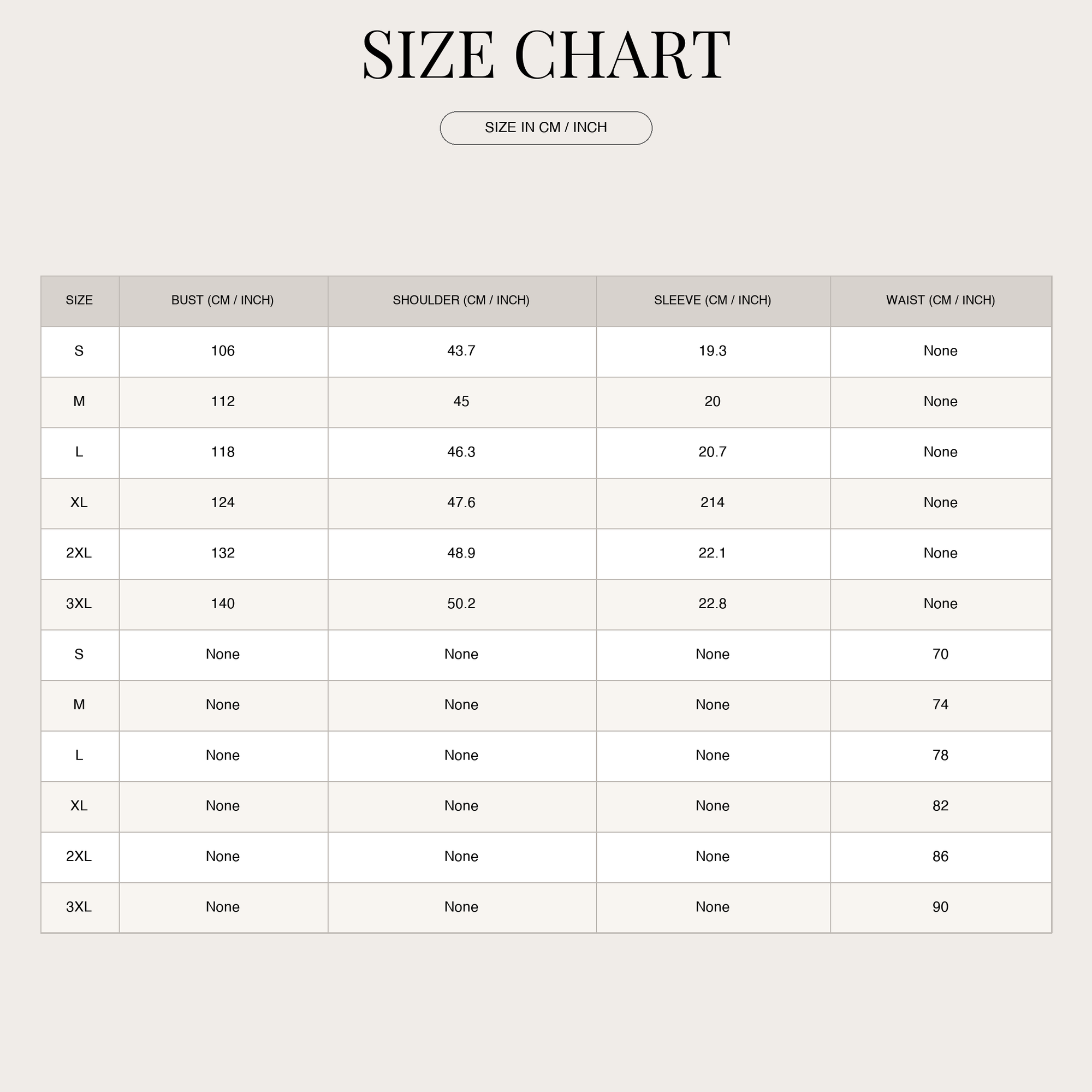Screen dimensions: 1092x1092
Task: Click the waist value 70
Action: 941,655
